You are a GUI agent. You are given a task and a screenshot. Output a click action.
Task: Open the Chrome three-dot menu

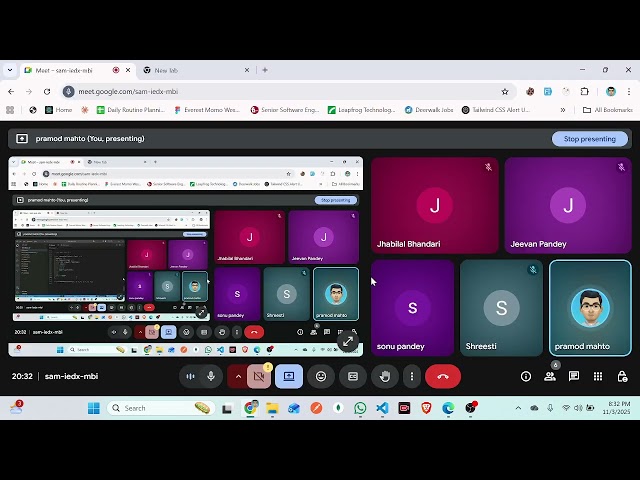[629, 91]
